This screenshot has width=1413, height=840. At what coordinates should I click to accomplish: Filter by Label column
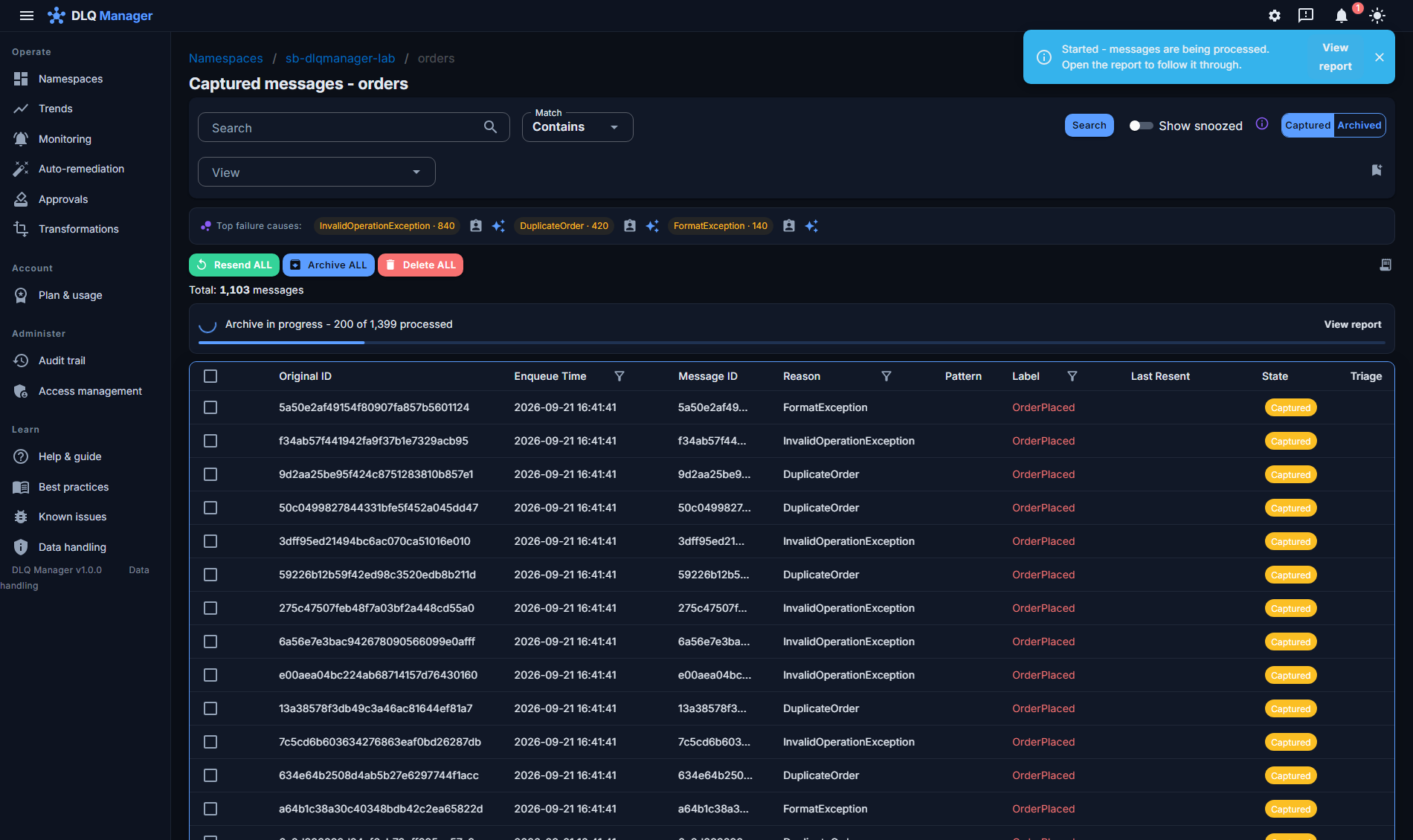pos(1072,376)
